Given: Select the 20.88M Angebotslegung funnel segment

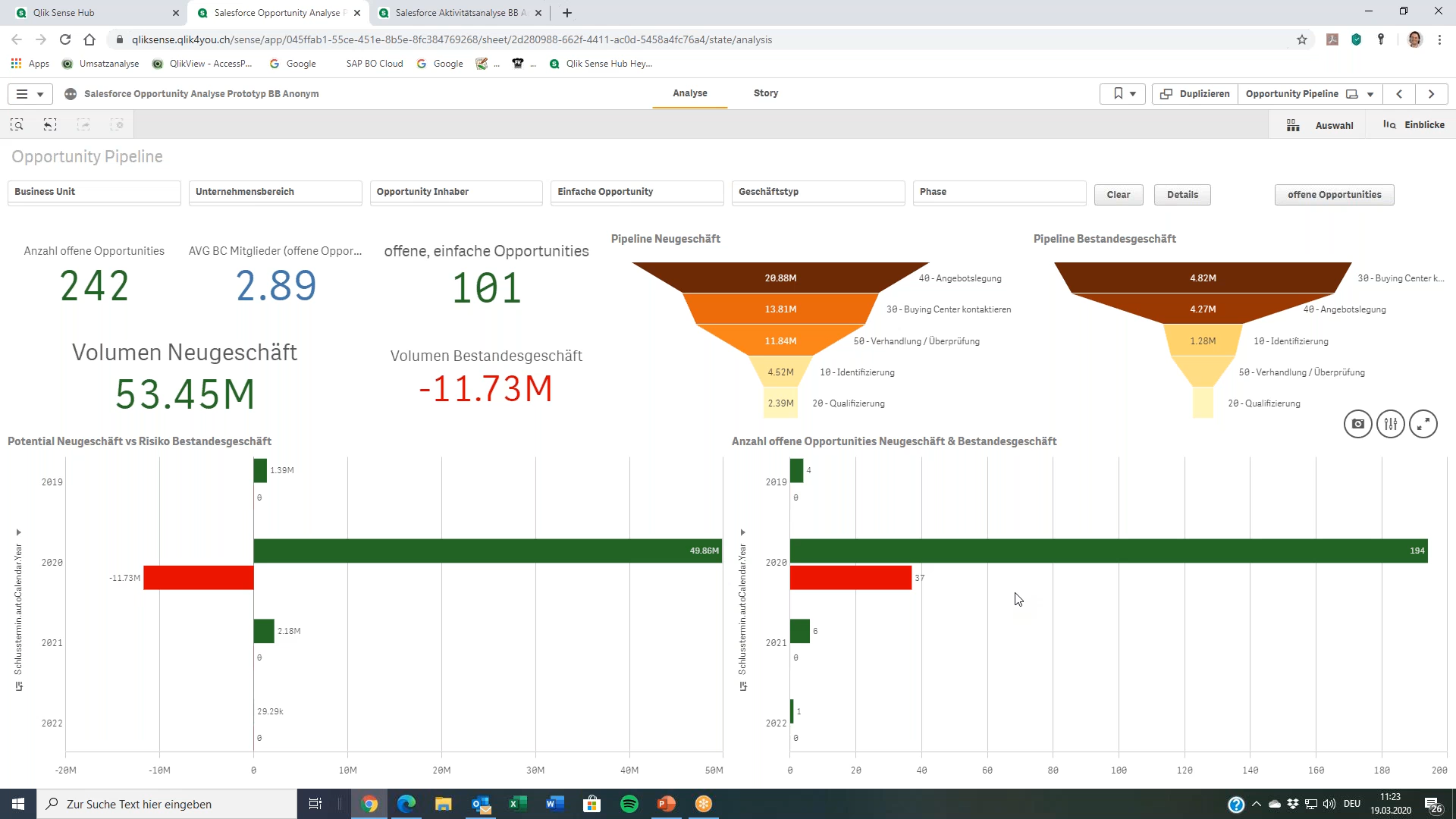Looking at the screenshot, I should click(780, 278).
